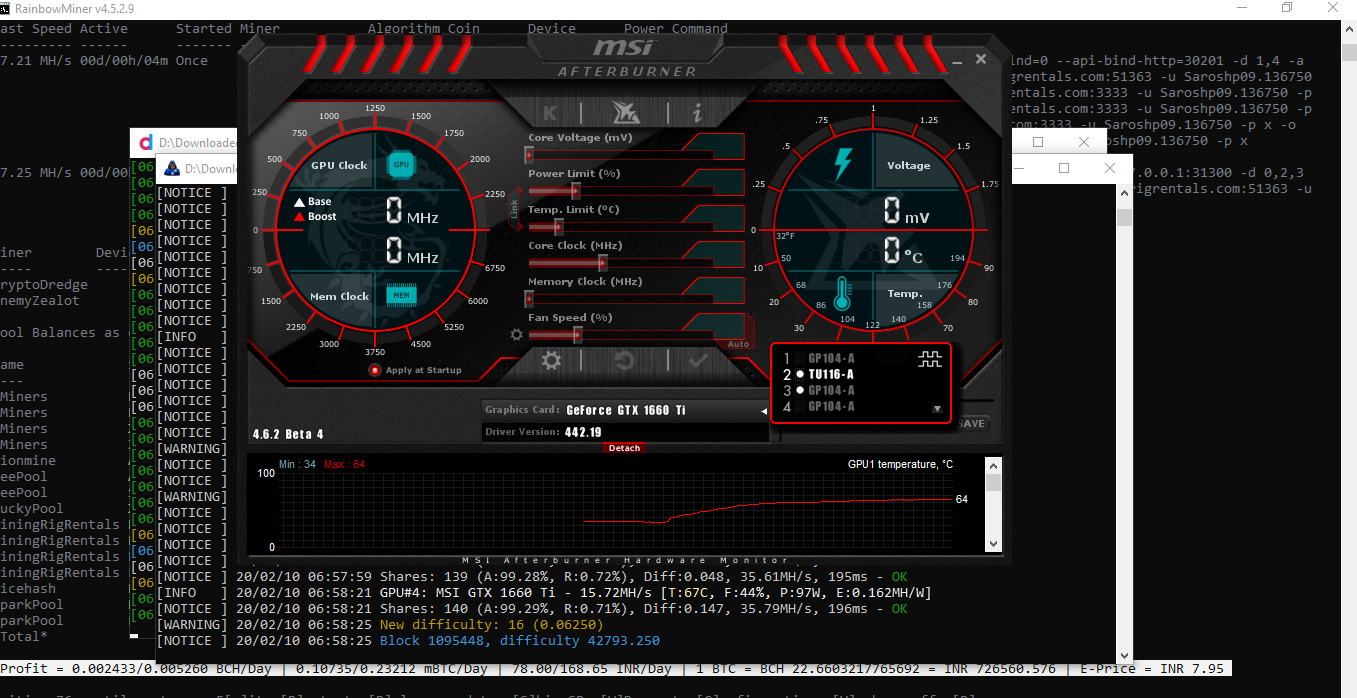Viewport: 1357px width, 698px height.
Task: Open the Graphics Card selector arrow
Action: (x=764, y=410)
